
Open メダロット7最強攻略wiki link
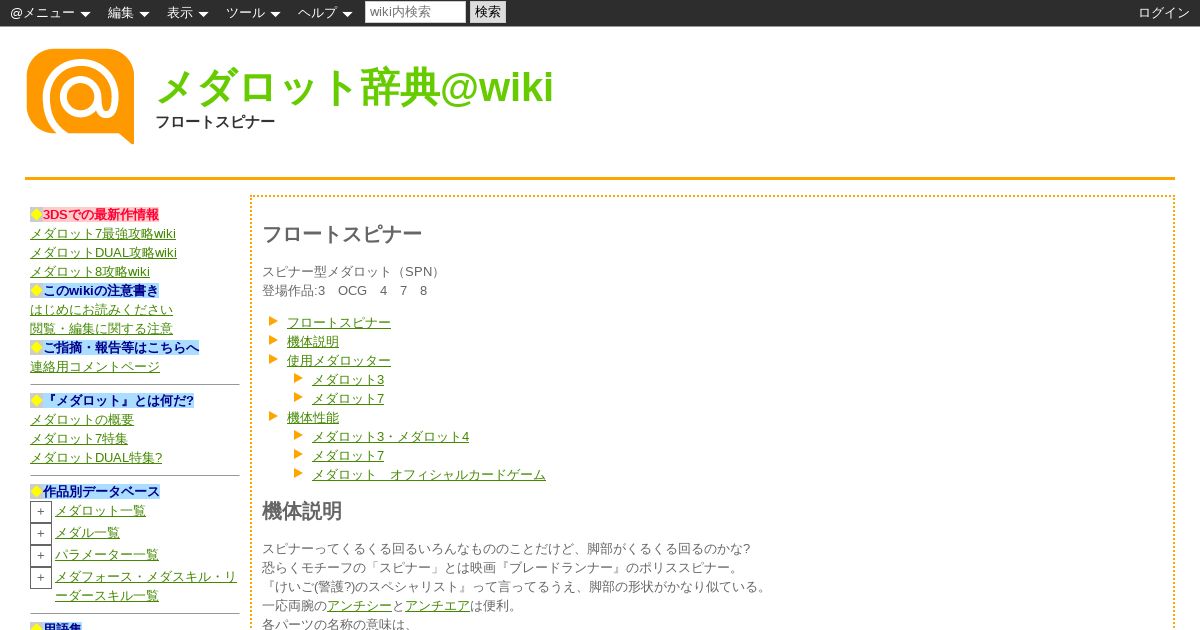click(103, 234)
